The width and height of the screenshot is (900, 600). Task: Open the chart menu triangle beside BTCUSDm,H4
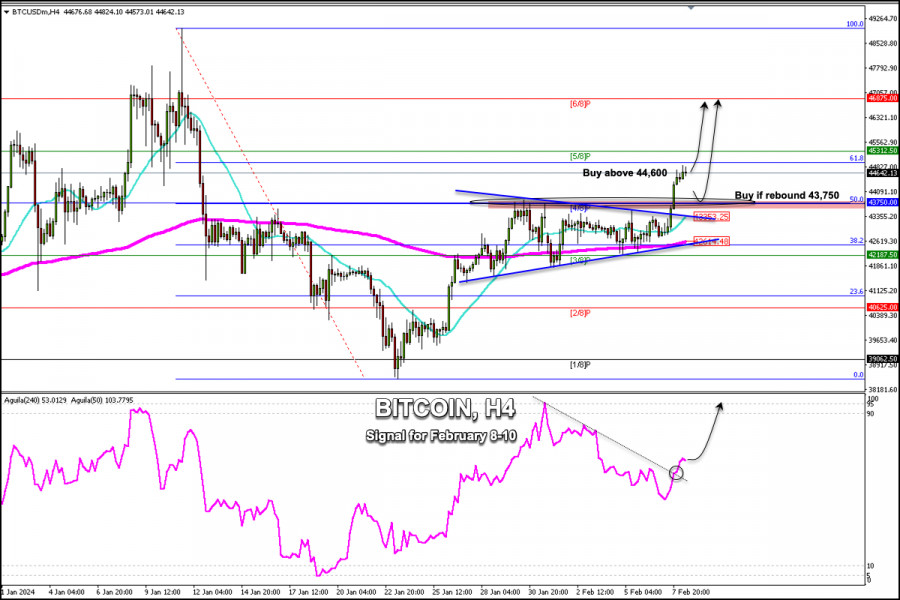pyautogui.click(x=6, y=11)
